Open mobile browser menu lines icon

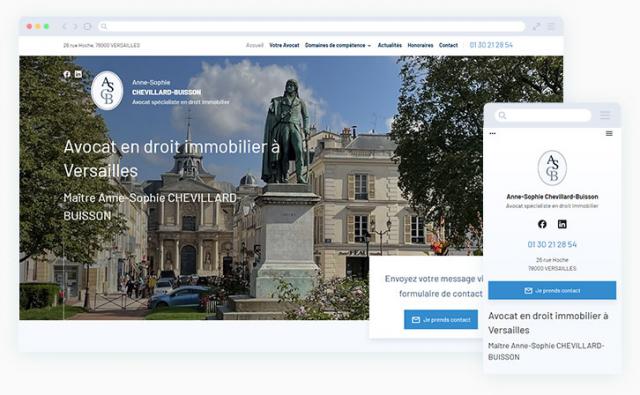click(605, 115)
